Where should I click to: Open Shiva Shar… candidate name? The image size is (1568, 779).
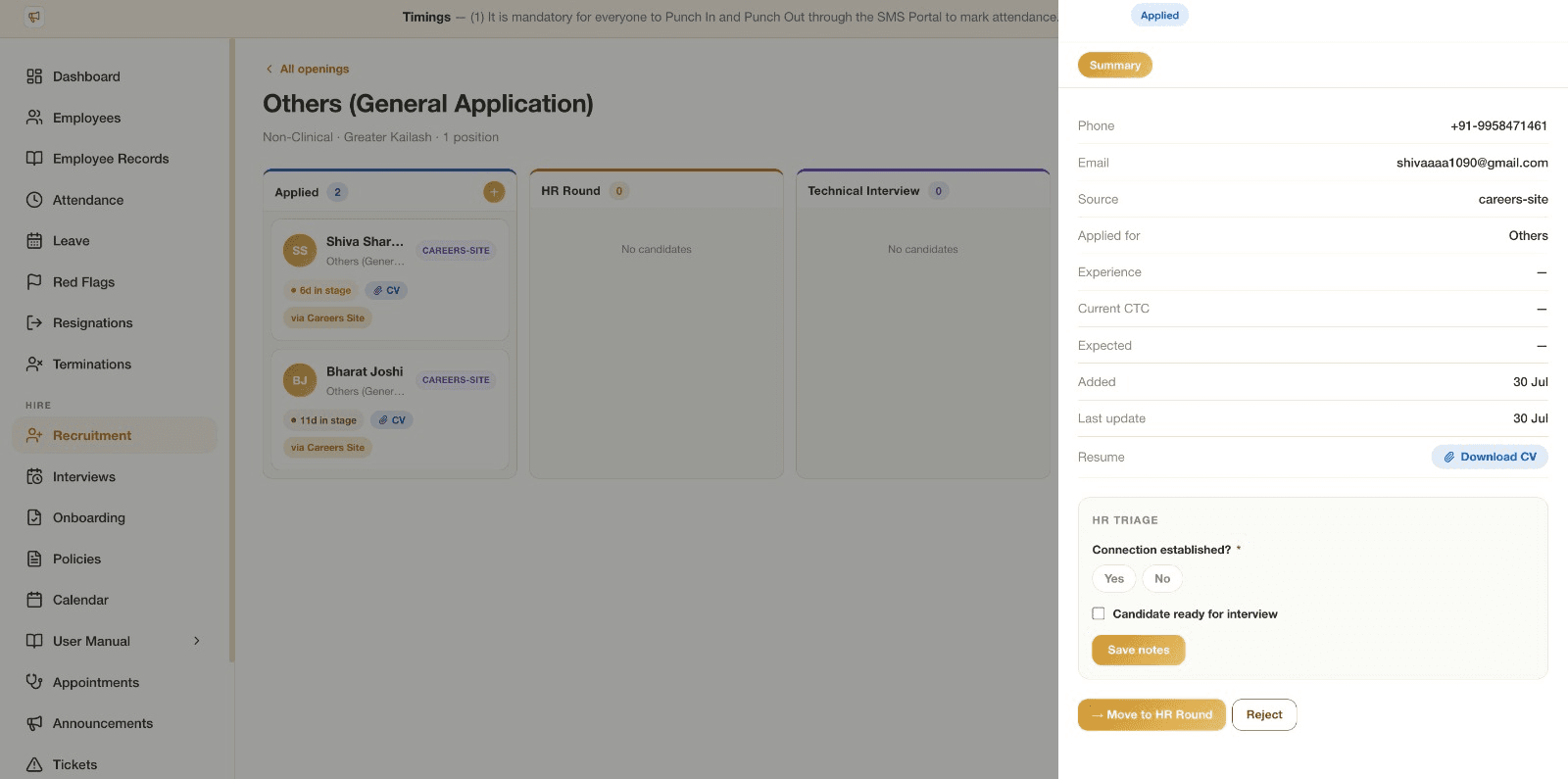[x=365, y=241]
